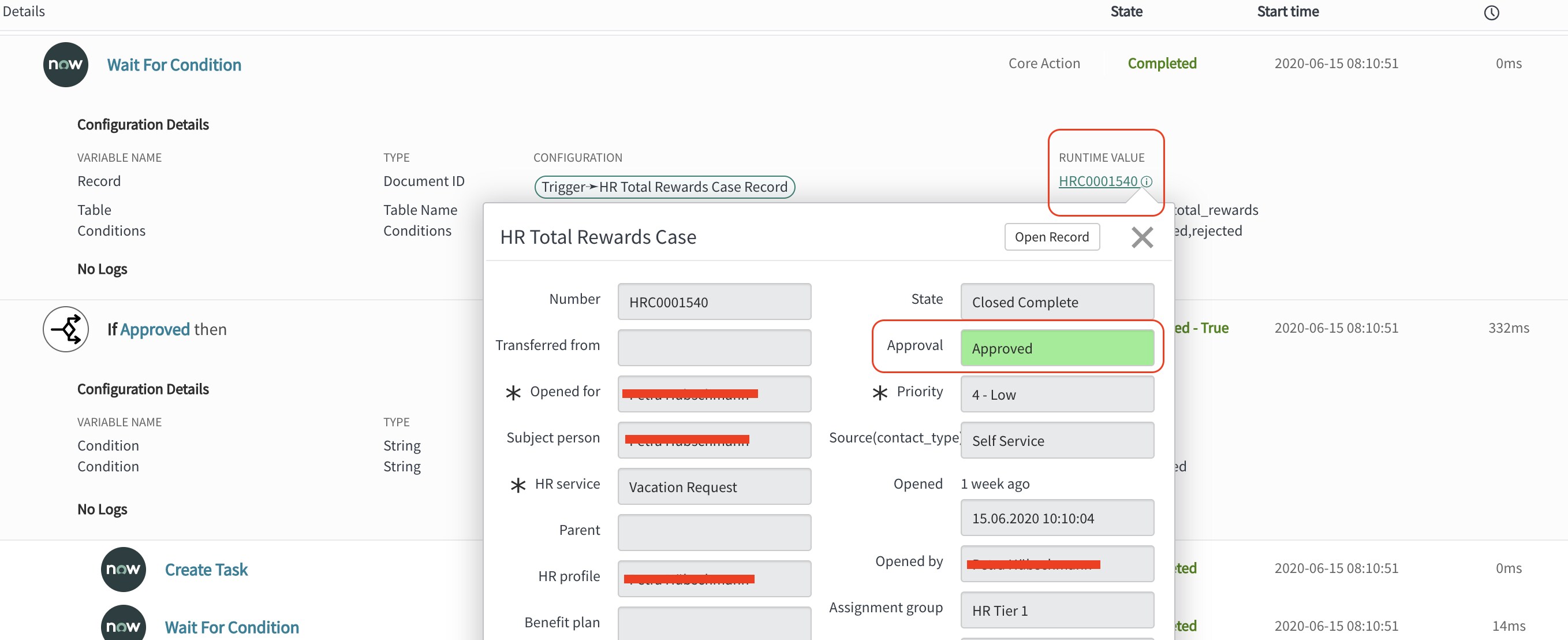Click the Start time column header
1568x640 pixels.
[x=1288, y=12]
